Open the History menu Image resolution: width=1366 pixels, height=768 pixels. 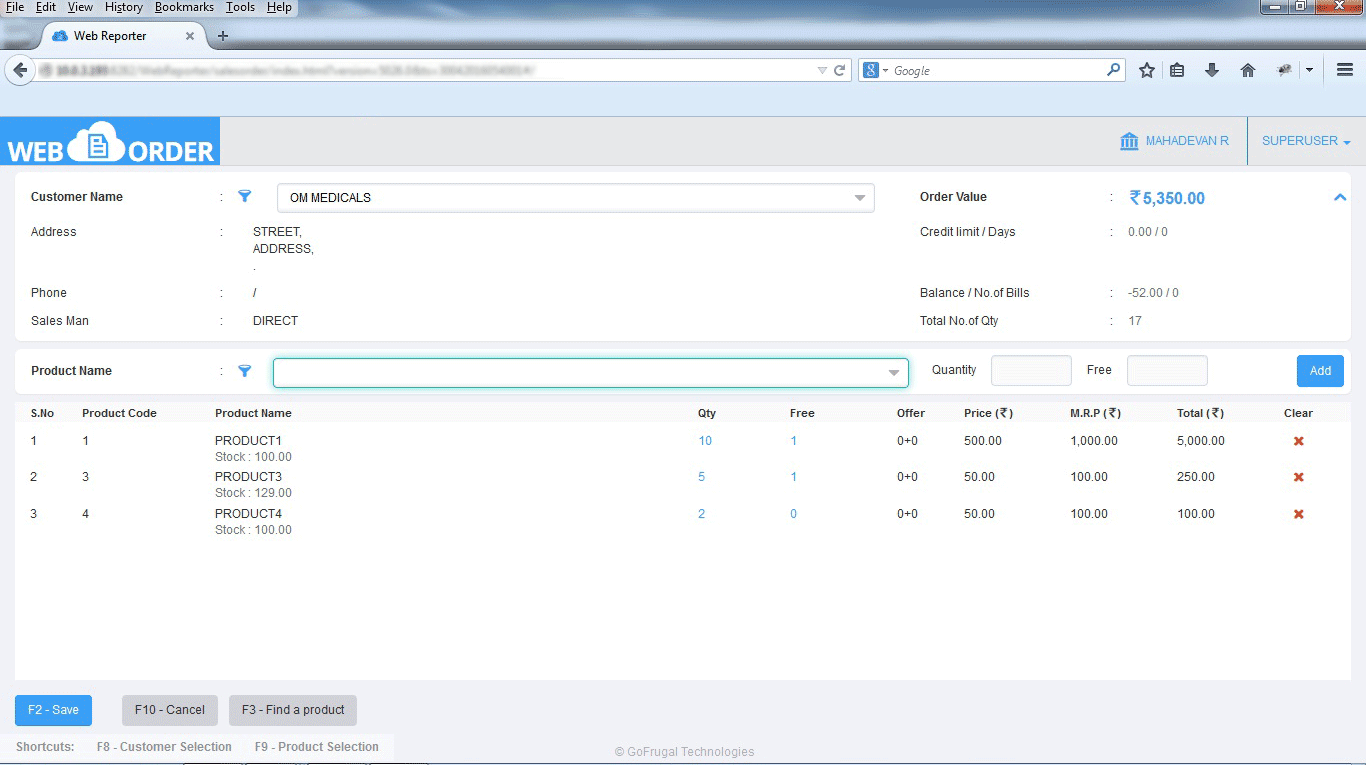click(124, 7)
